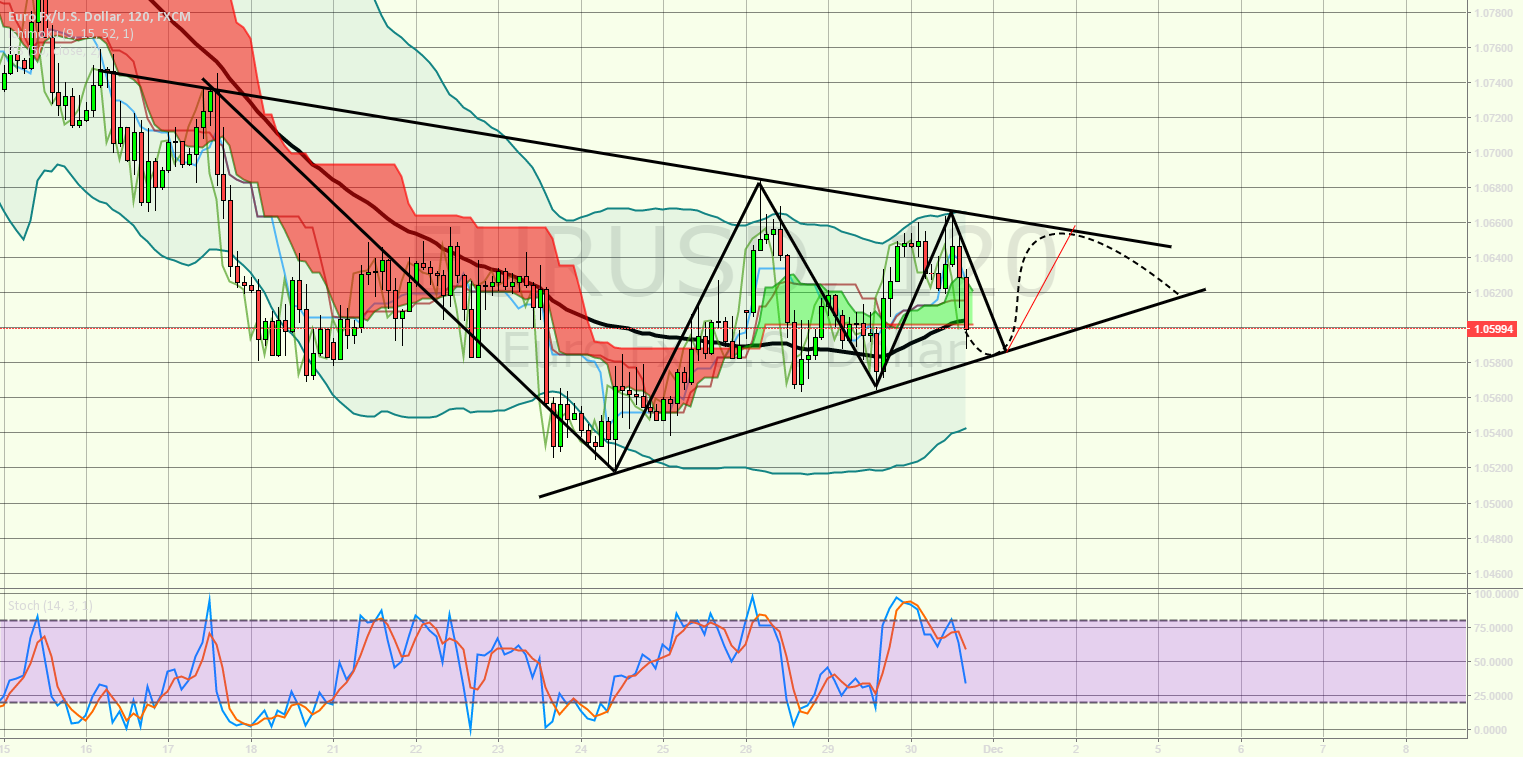The image size is (1523, 757).
Task: Select date 28 on the time axis
Action: (x=746, y=747)
